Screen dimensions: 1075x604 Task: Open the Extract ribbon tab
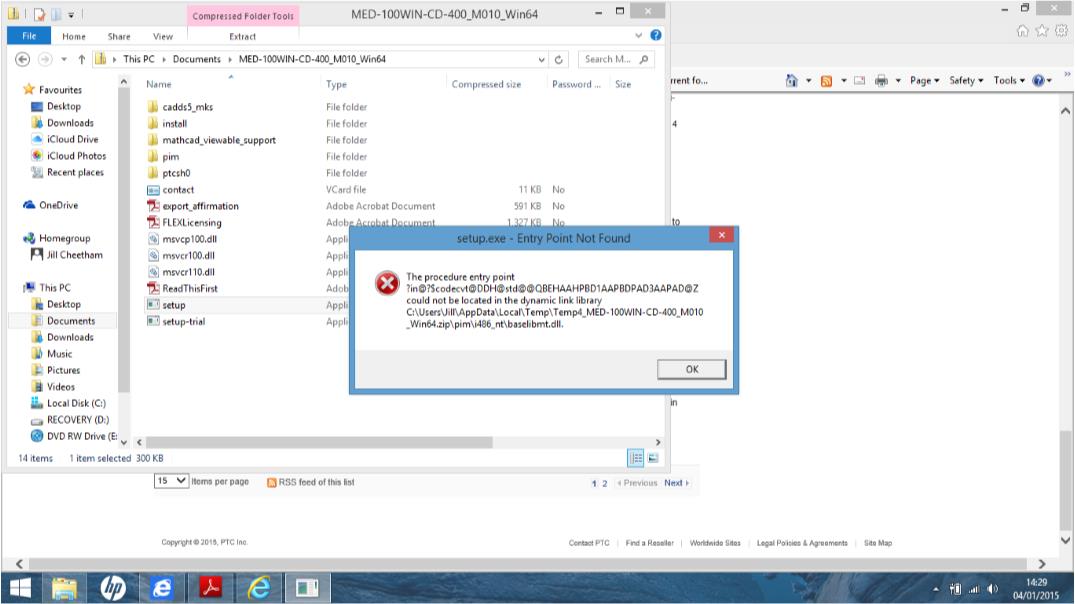tap(243, 36)
